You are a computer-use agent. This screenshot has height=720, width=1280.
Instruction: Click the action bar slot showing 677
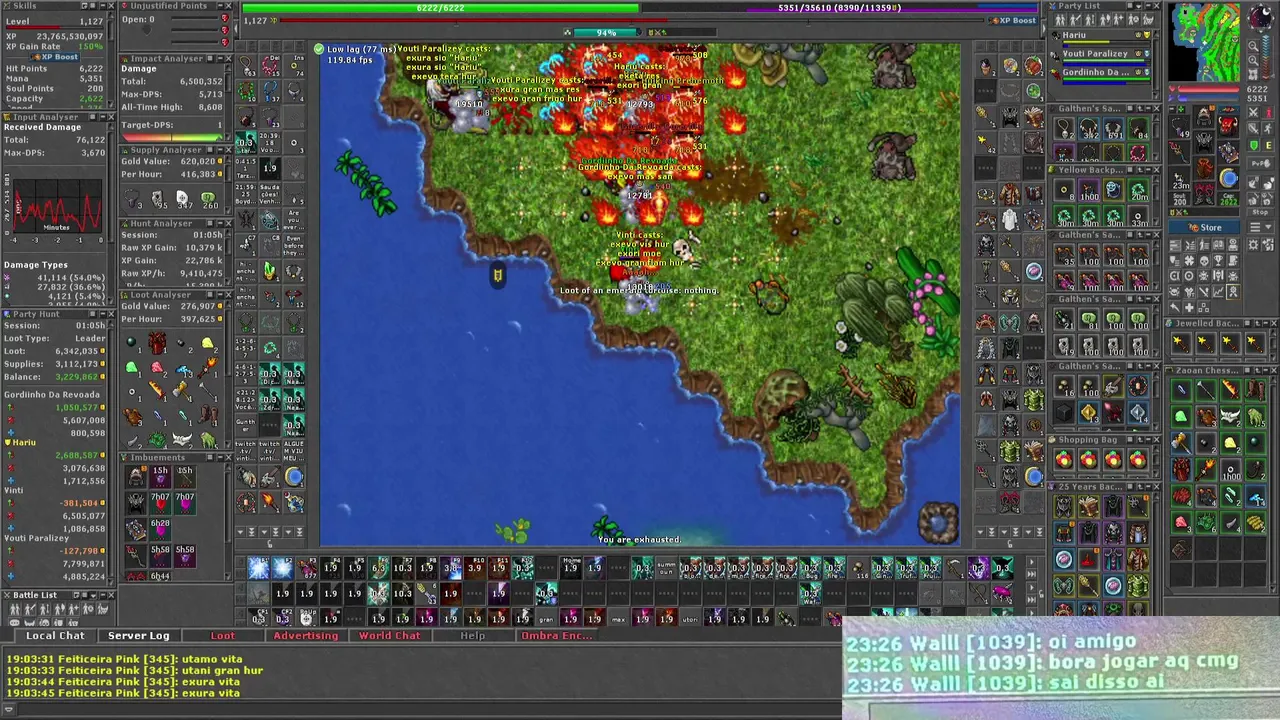307,569
